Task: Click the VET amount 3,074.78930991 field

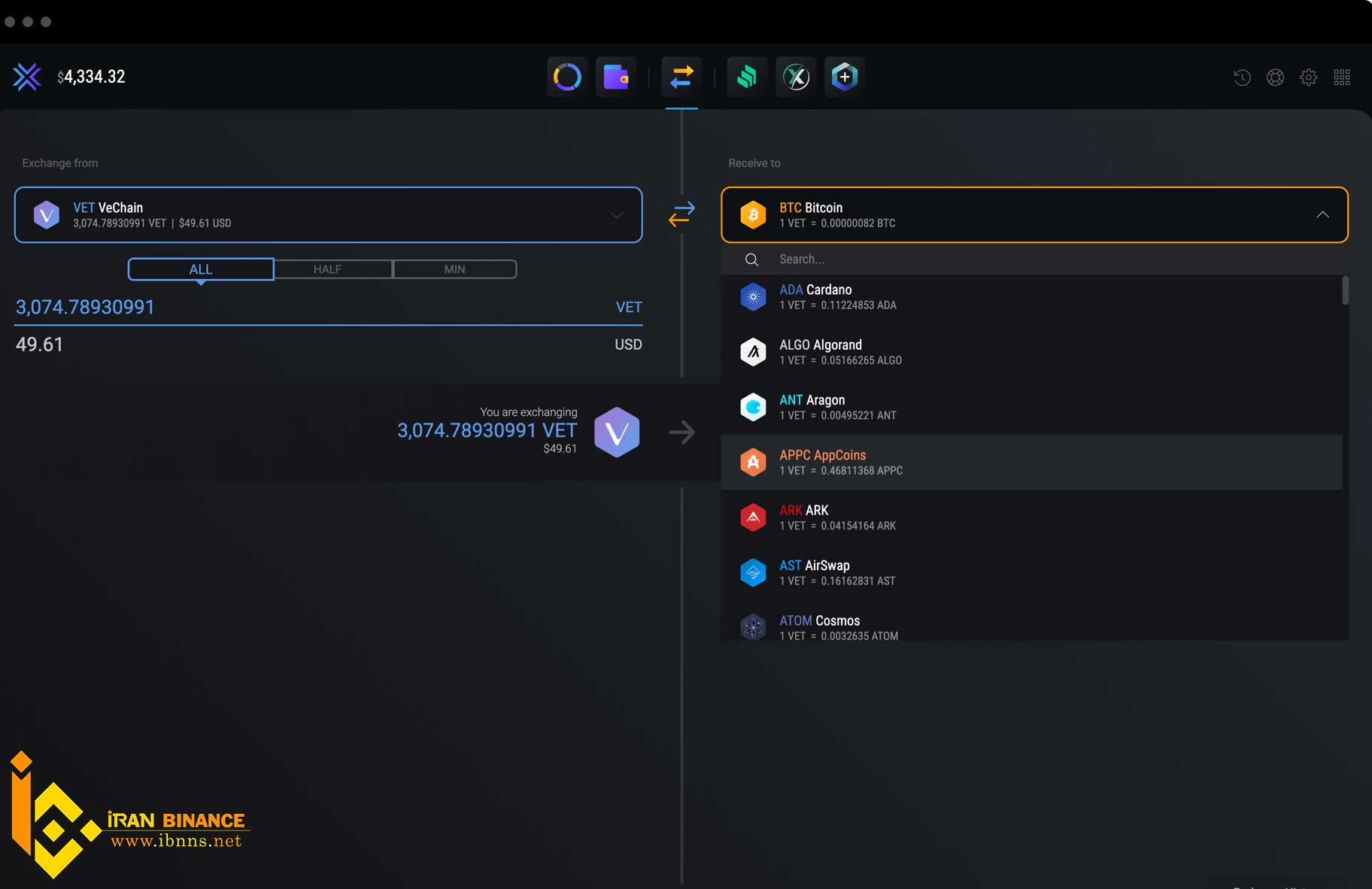Action: [x=328, y=307]
